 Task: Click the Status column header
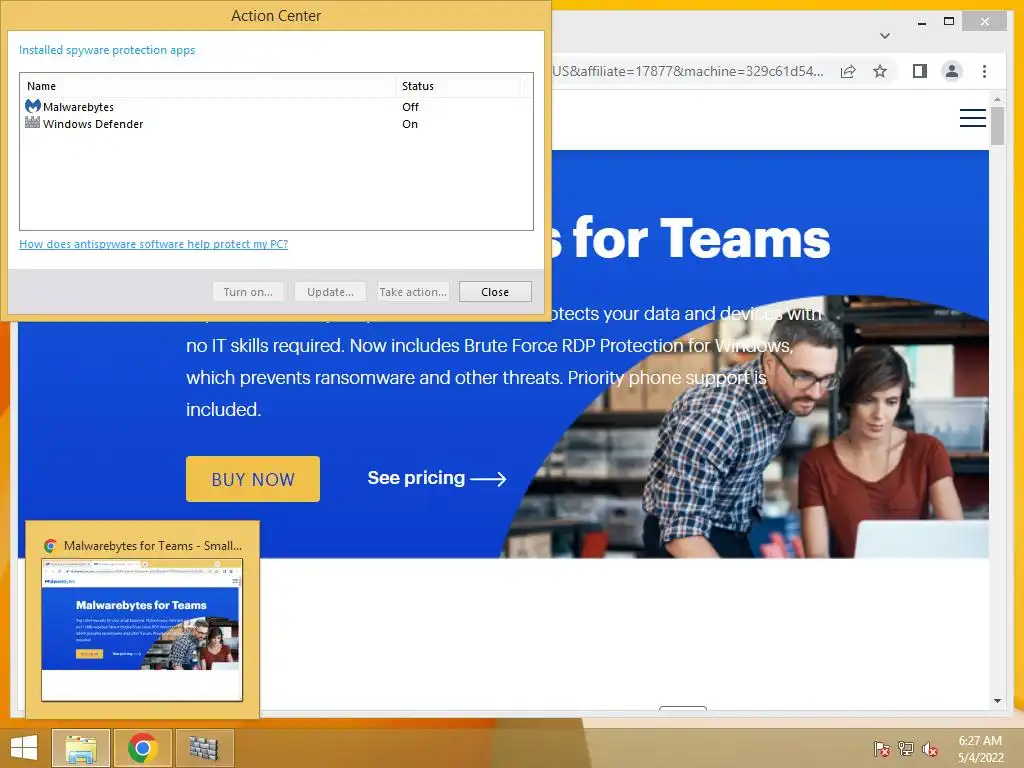[x=457, y=86]
